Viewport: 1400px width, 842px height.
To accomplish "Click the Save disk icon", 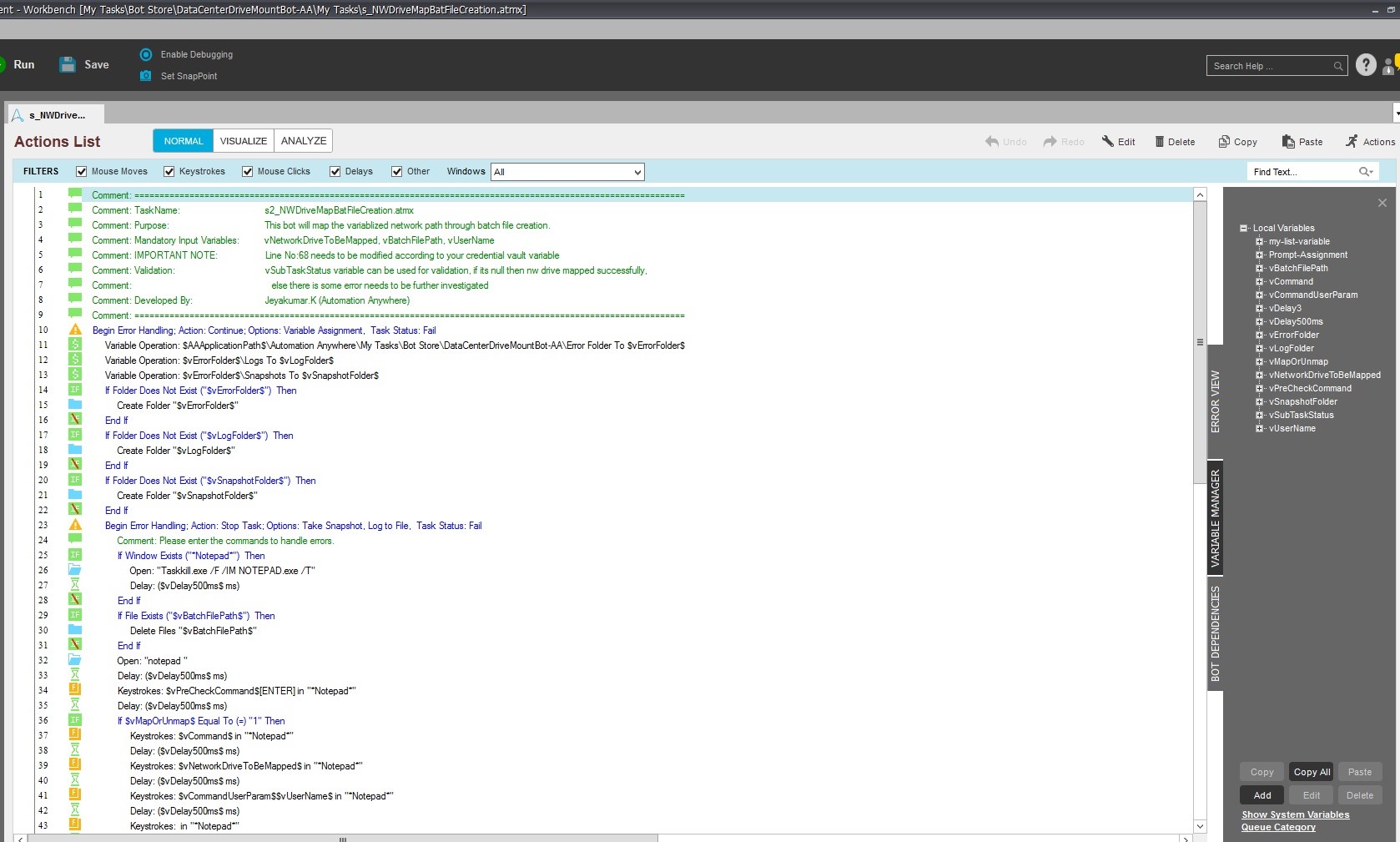I will click(68, 65).
